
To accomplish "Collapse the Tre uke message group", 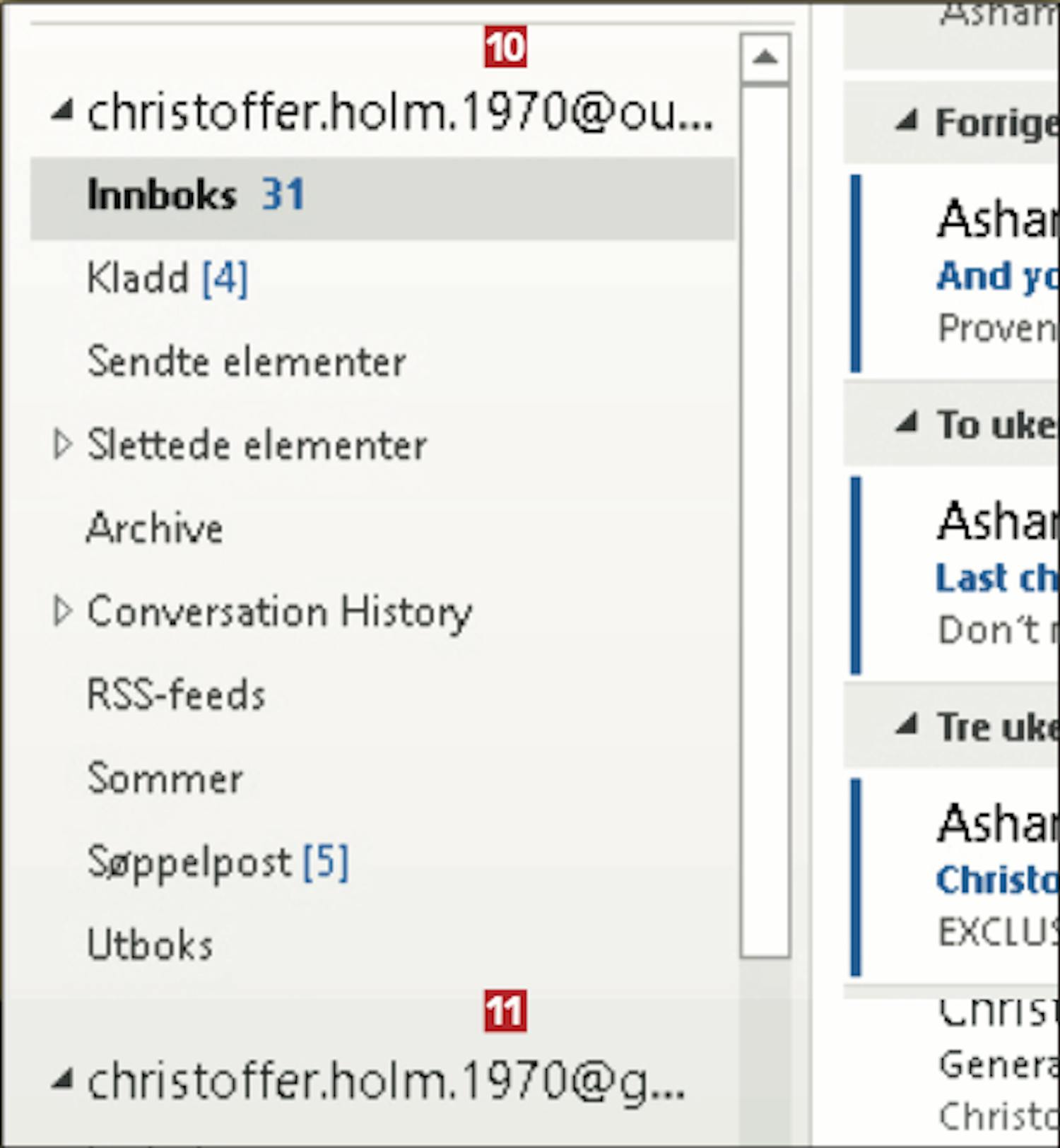I will 906,725.
